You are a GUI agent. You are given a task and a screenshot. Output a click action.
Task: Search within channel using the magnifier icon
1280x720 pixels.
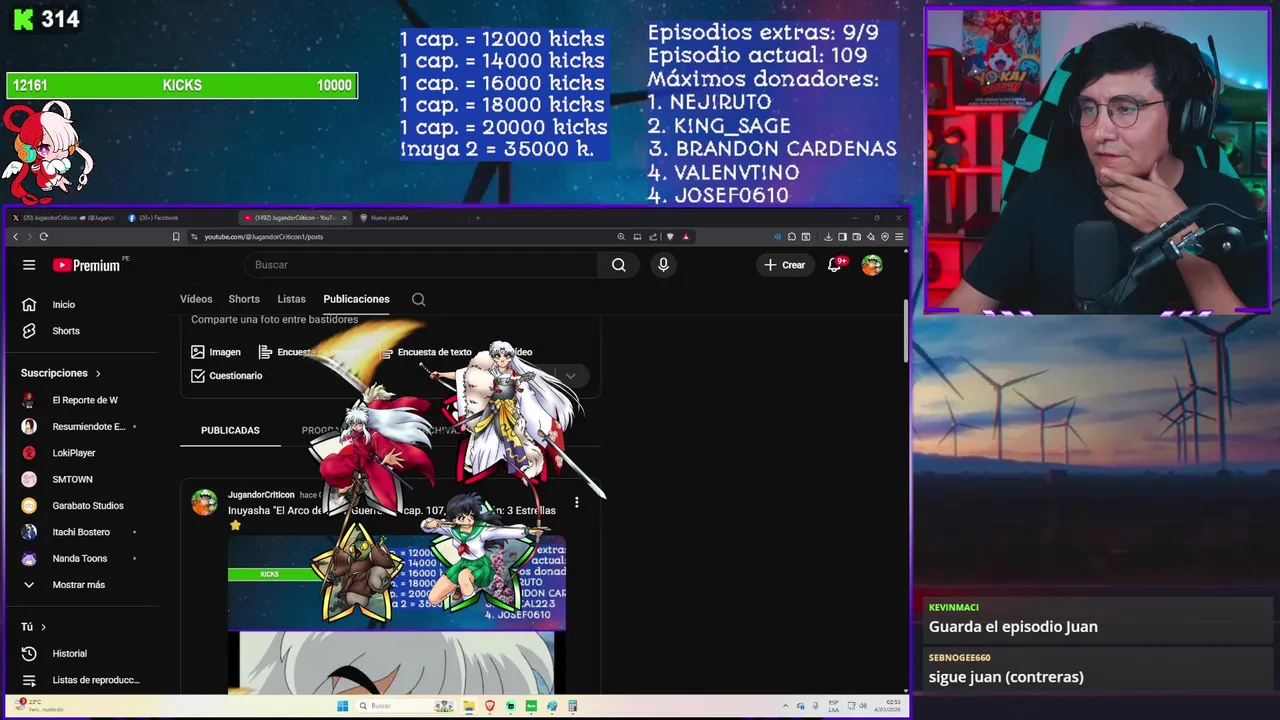click(418, 299)
